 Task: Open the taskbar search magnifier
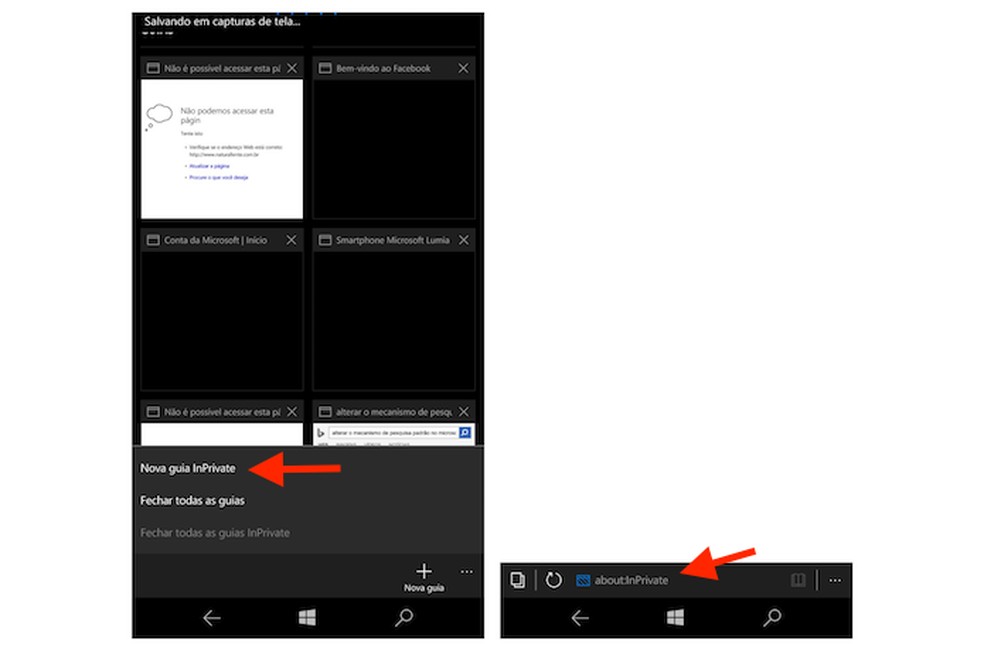point(772,619)
